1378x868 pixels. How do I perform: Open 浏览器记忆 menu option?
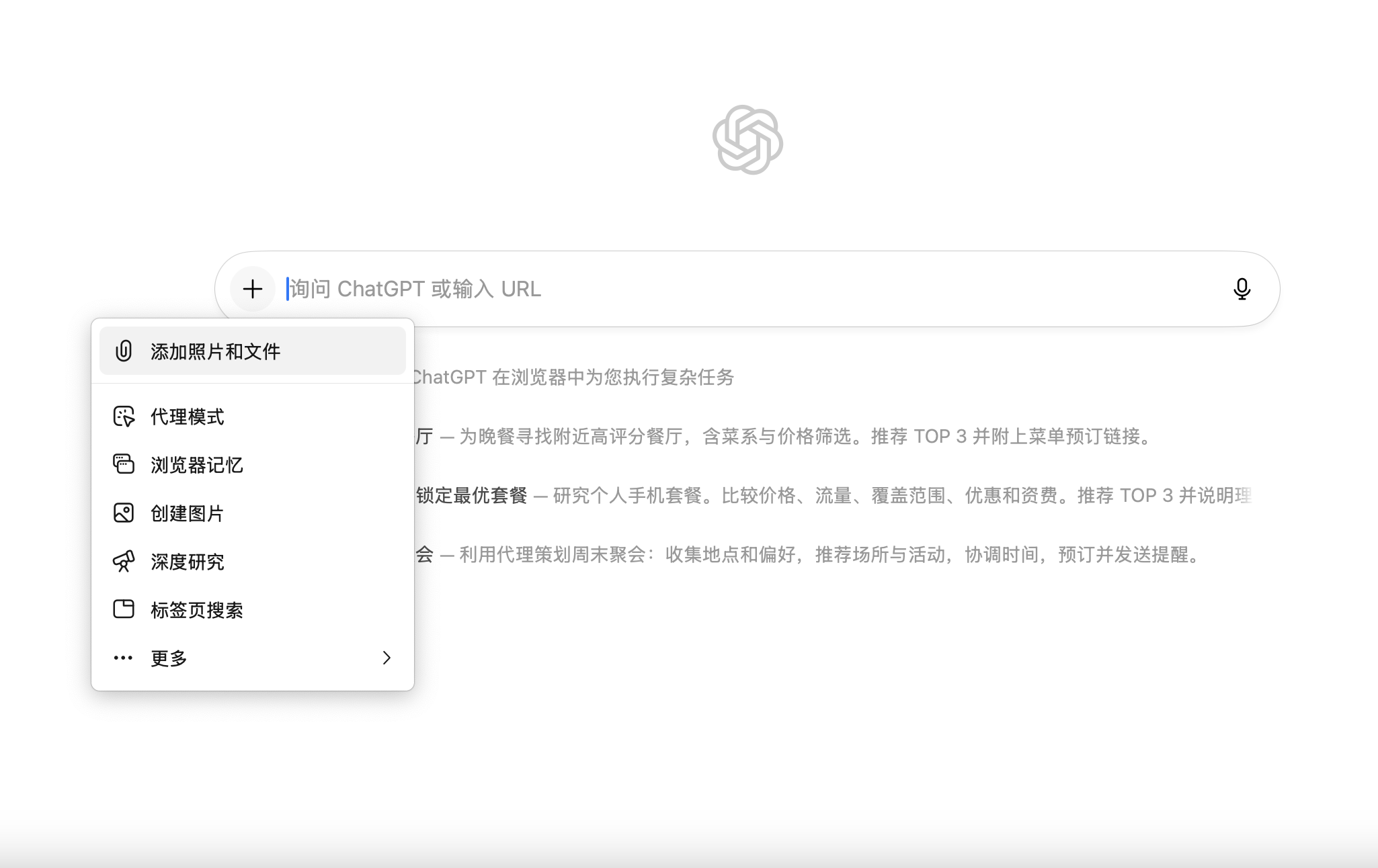(x=196, y=465)
